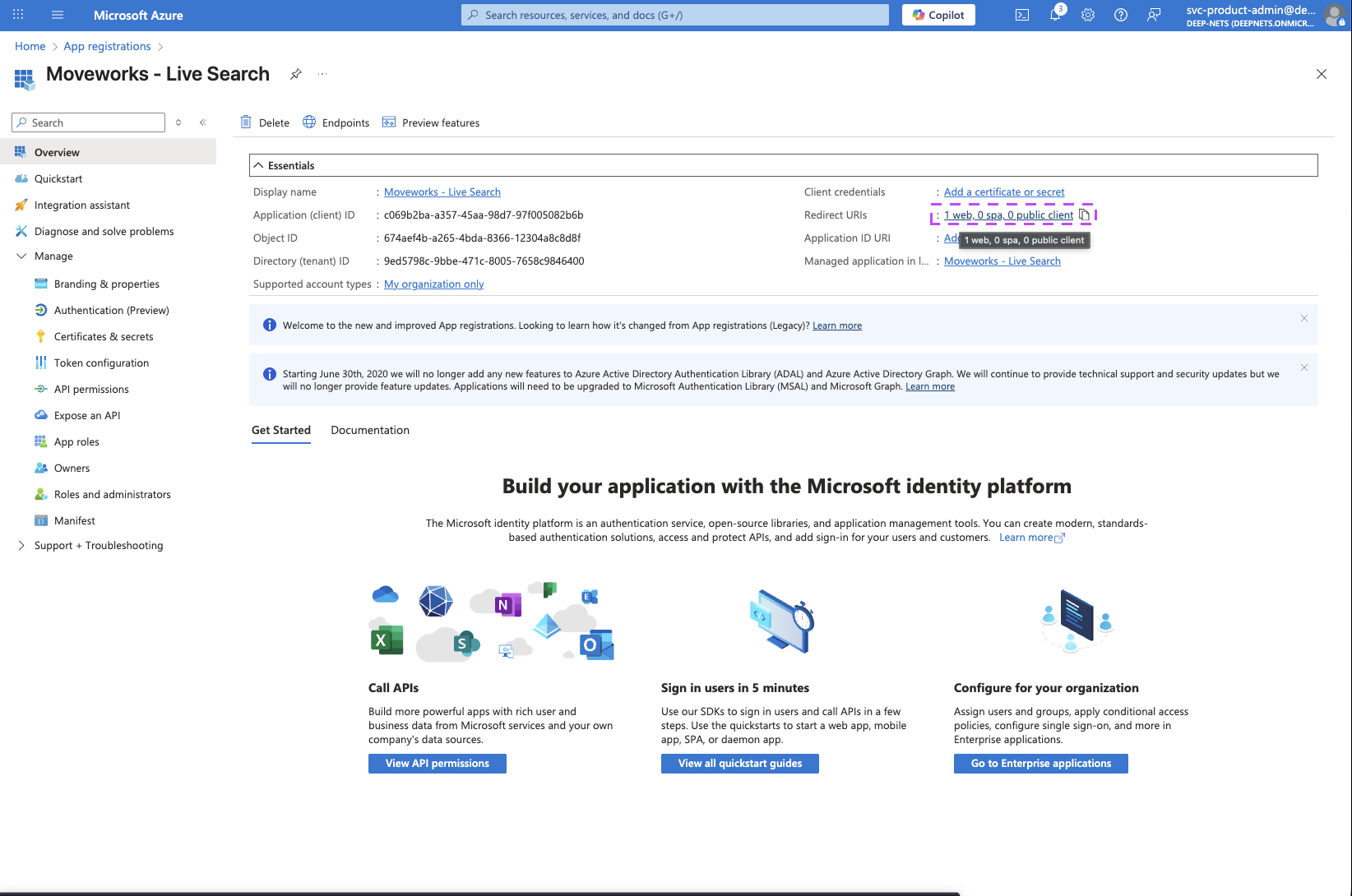Open the Display name link

[x=442, y=192]
